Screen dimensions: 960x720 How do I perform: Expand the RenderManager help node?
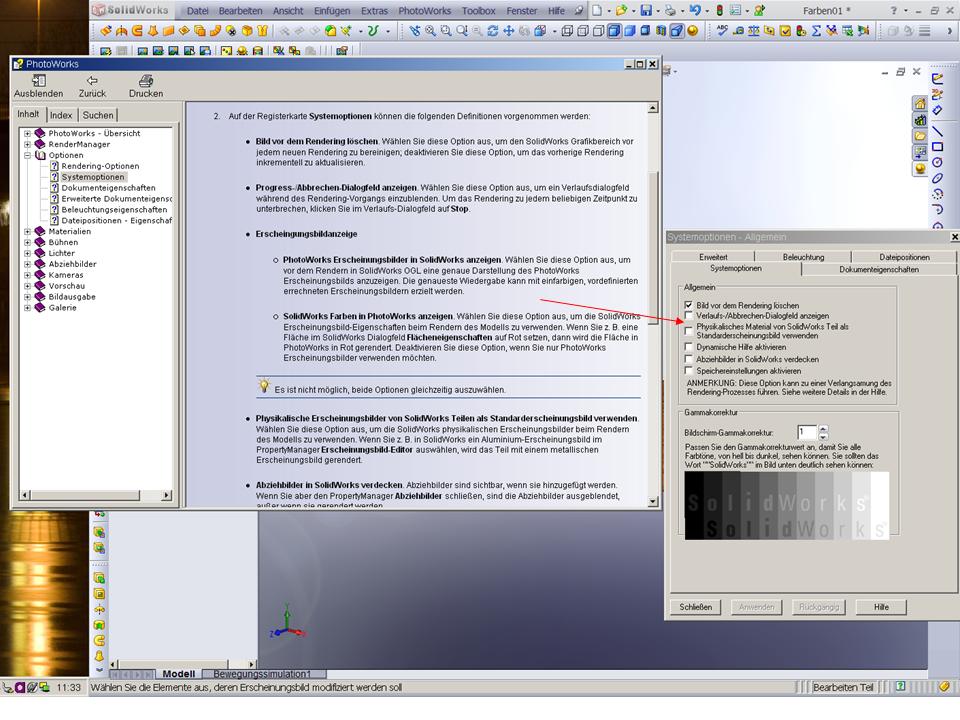(28, 144)
